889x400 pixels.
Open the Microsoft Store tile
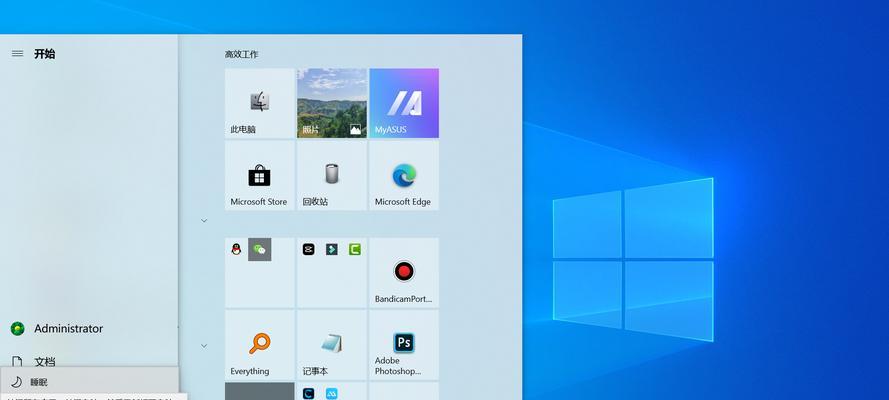(260, 176)
